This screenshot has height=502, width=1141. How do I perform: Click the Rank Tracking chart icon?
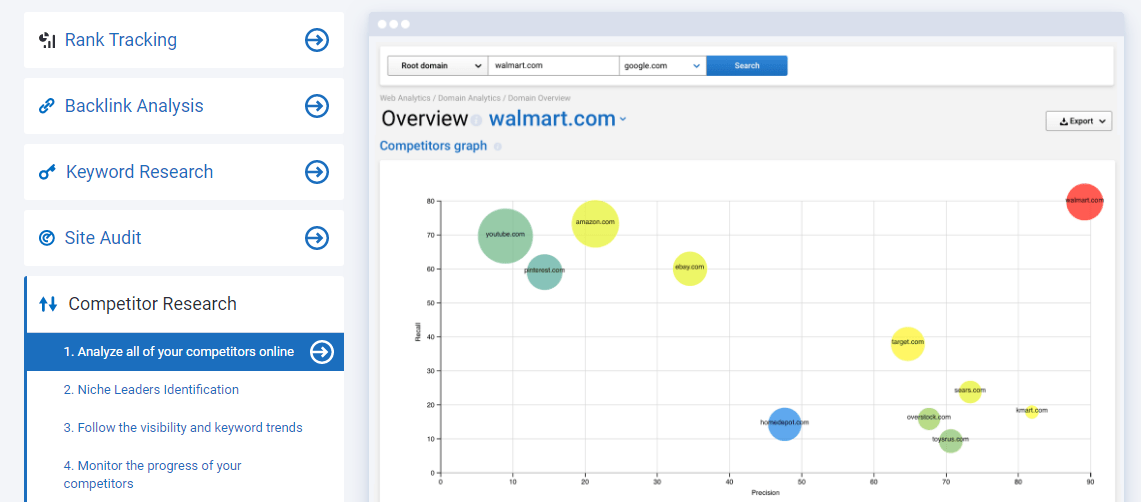click(x=47, y=40)
